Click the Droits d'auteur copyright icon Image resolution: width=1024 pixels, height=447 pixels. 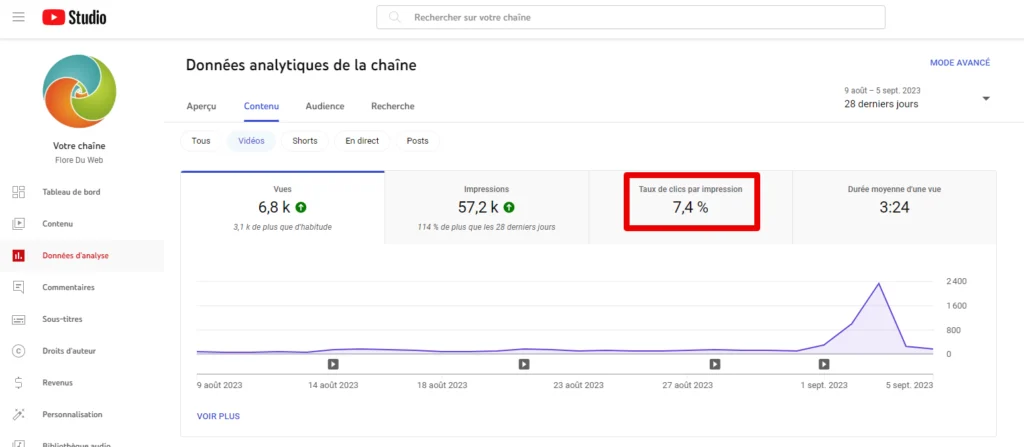pyautogui.click(x=18, y=351)
